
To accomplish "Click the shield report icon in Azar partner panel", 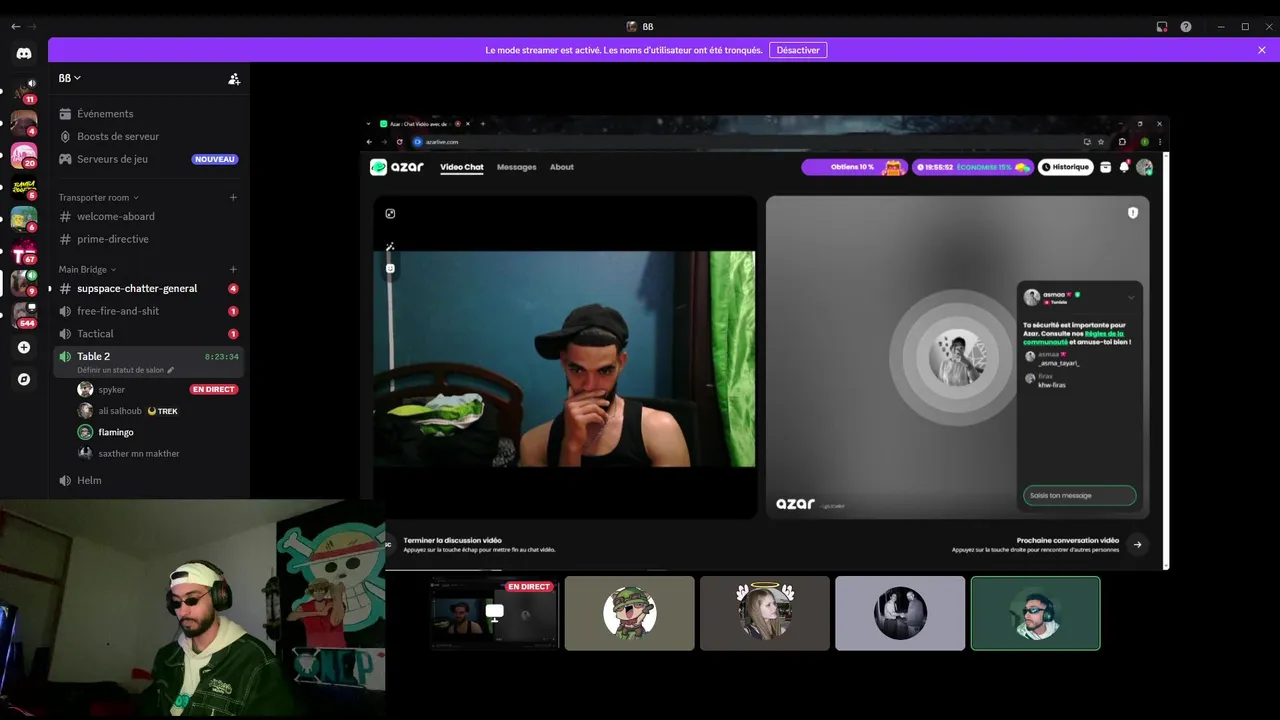I will [x=1133, y=213].
